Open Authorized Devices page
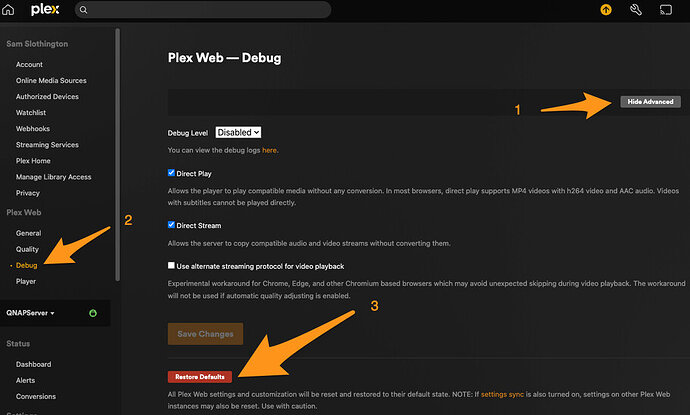 click(47, 96)
